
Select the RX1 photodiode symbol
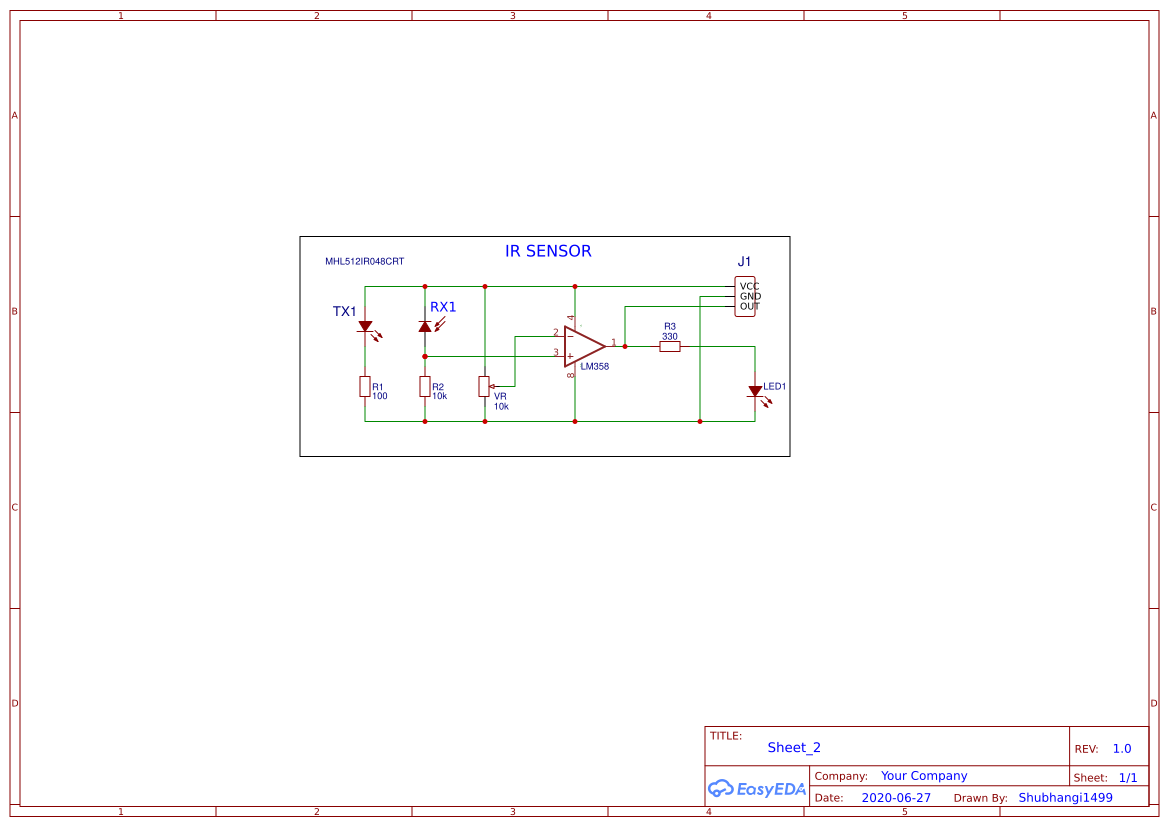point(424,326)
